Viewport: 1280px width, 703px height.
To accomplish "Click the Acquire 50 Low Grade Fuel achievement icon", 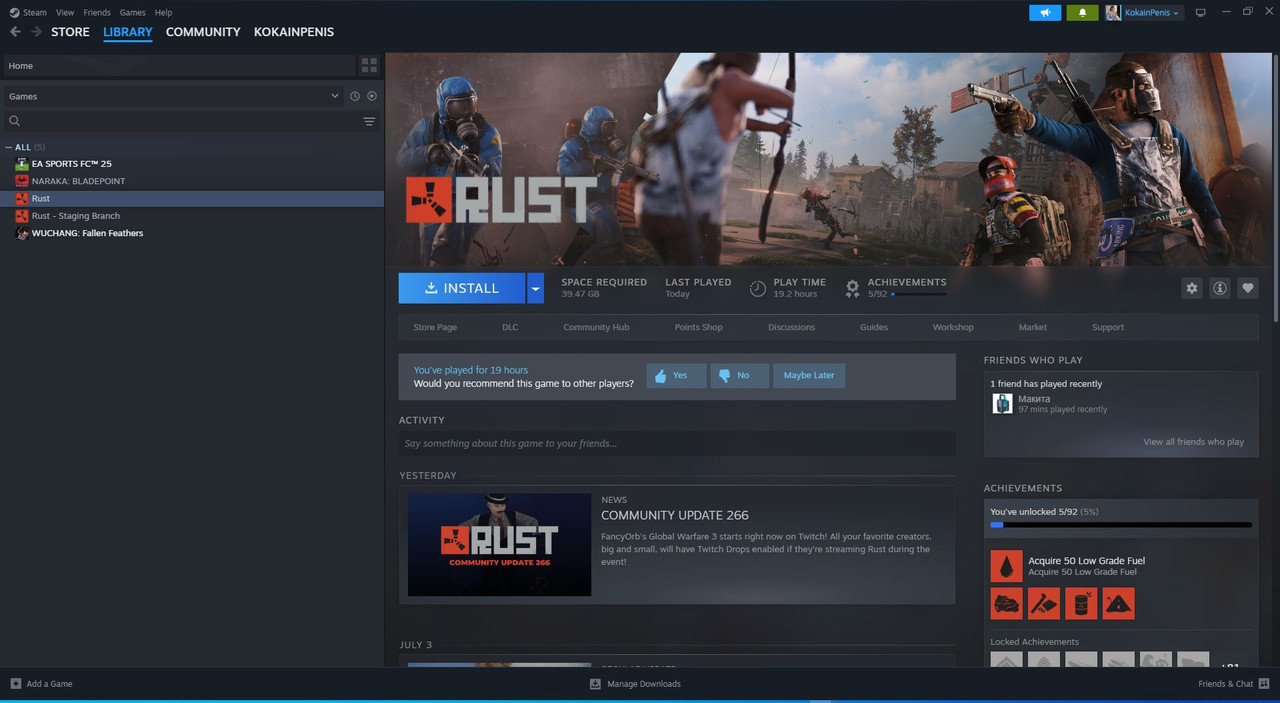I will coord(1006,566).
